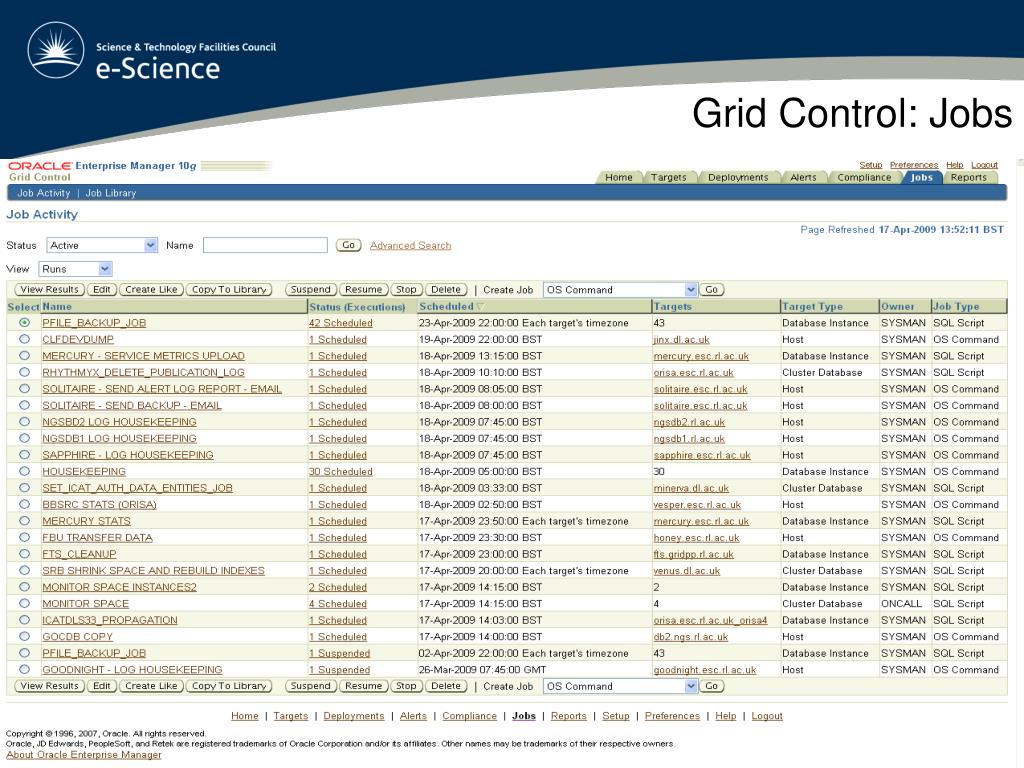Open MERCURY - SERVICE METRICS UPLOAD job
The width and height of the screenshot is (1024, 768).
pyautogui.click(x=143, y=356)
